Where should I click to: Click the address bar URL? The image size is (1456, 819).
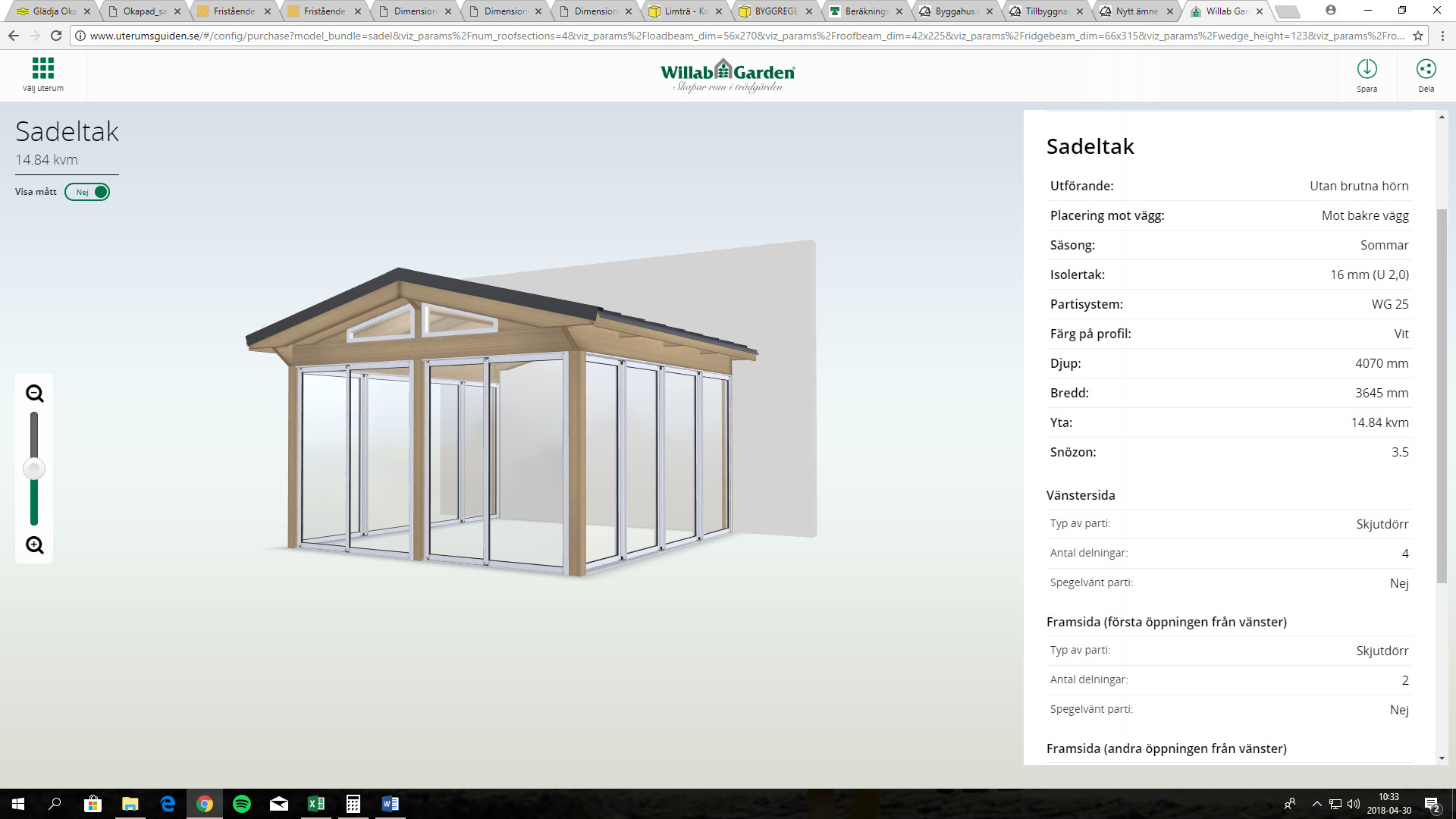[747, 36]
